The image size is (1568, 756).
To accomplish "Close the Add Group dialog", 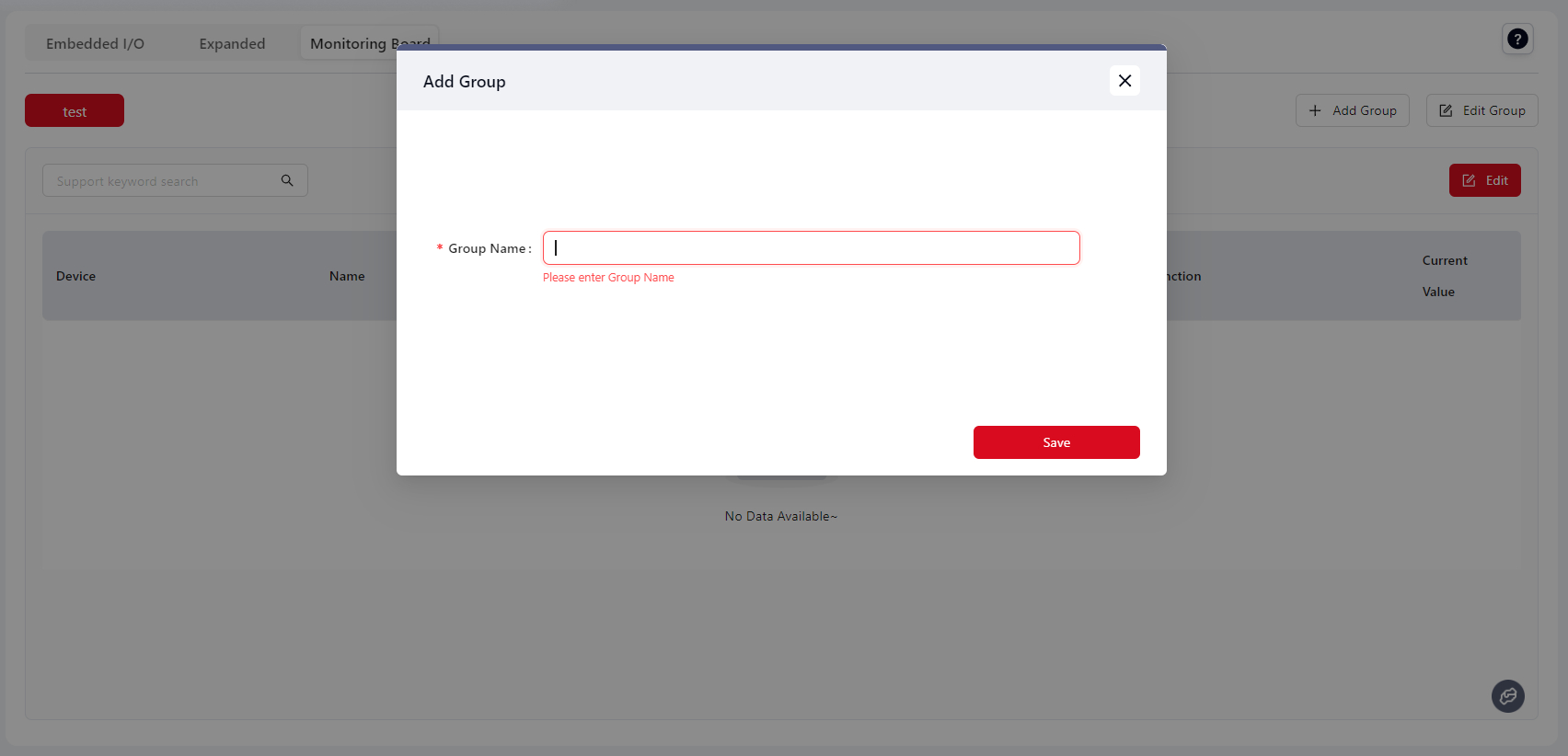I will 1124,81.
